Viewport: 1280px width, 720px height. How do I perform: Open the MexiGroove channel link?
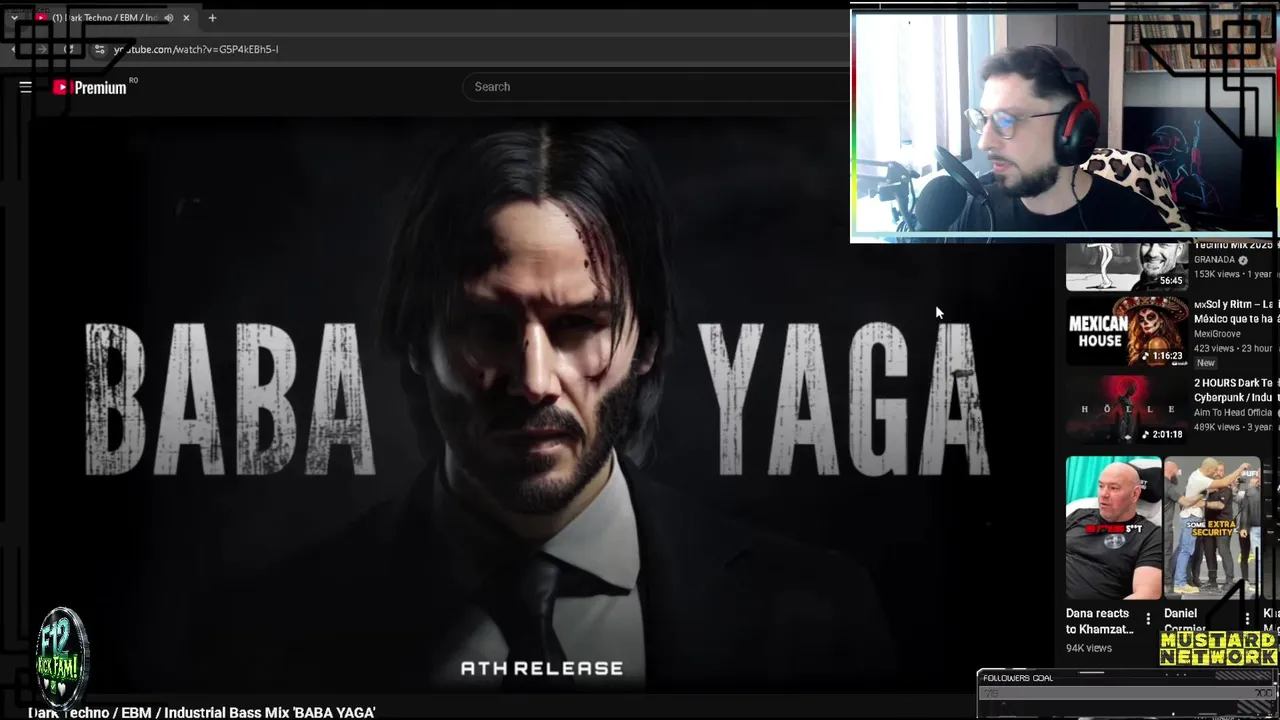pos(1217,334)
